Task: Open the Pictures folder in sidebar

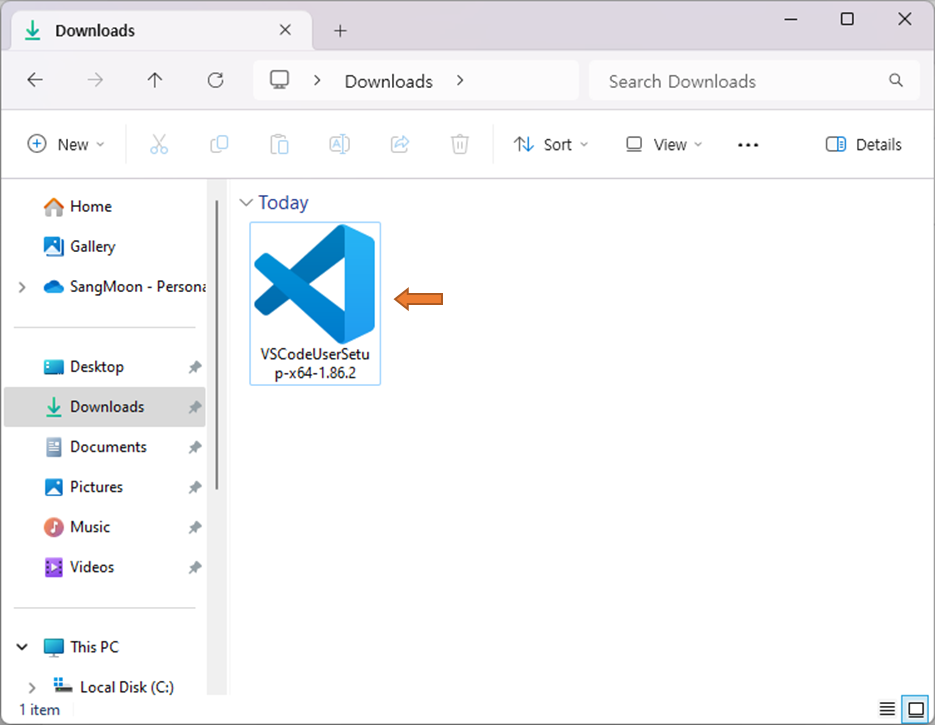Action: 96,487
